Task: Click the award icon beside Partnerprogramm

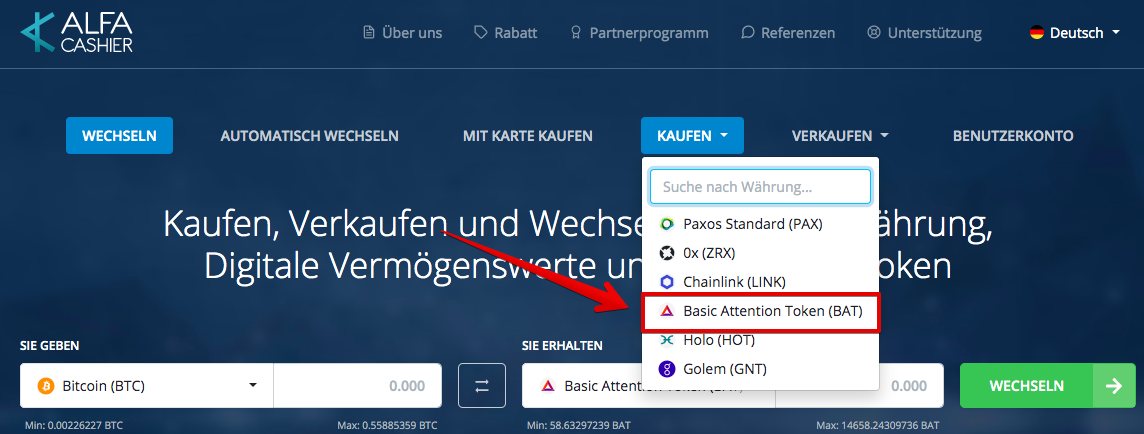Action: (576, 33)
